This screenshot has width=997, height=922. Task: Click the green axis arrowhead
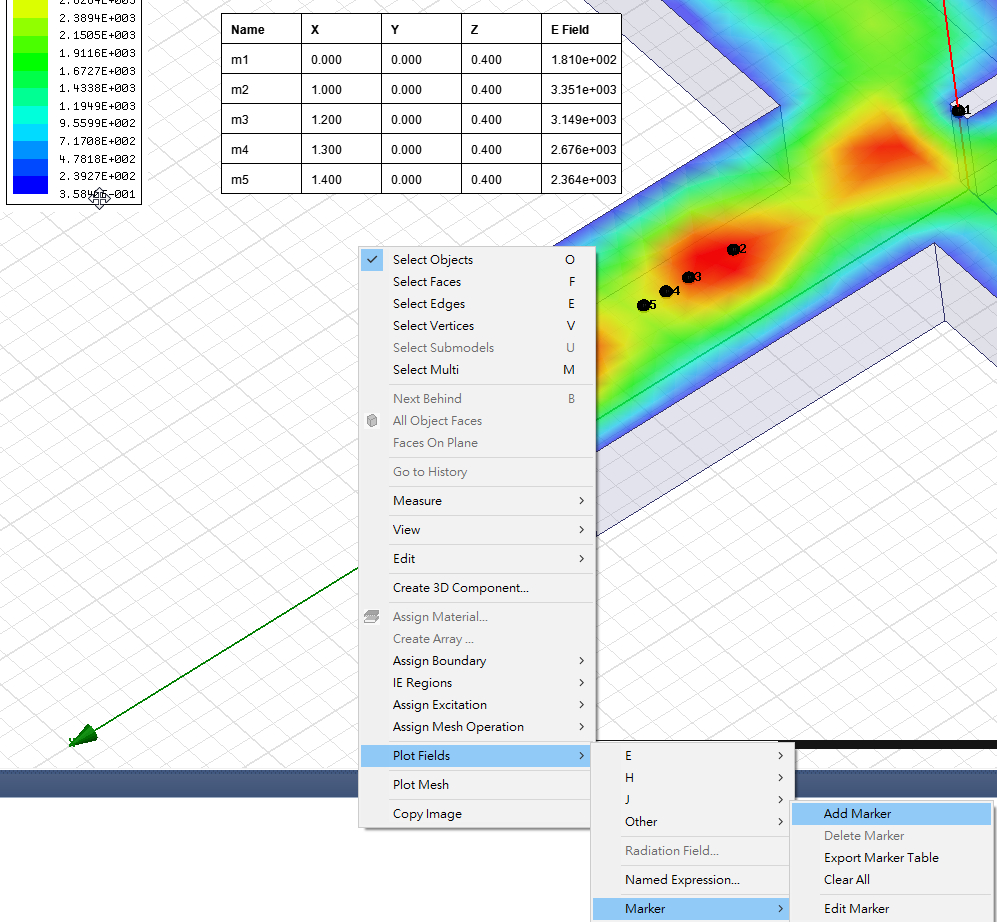click(83, 736)
